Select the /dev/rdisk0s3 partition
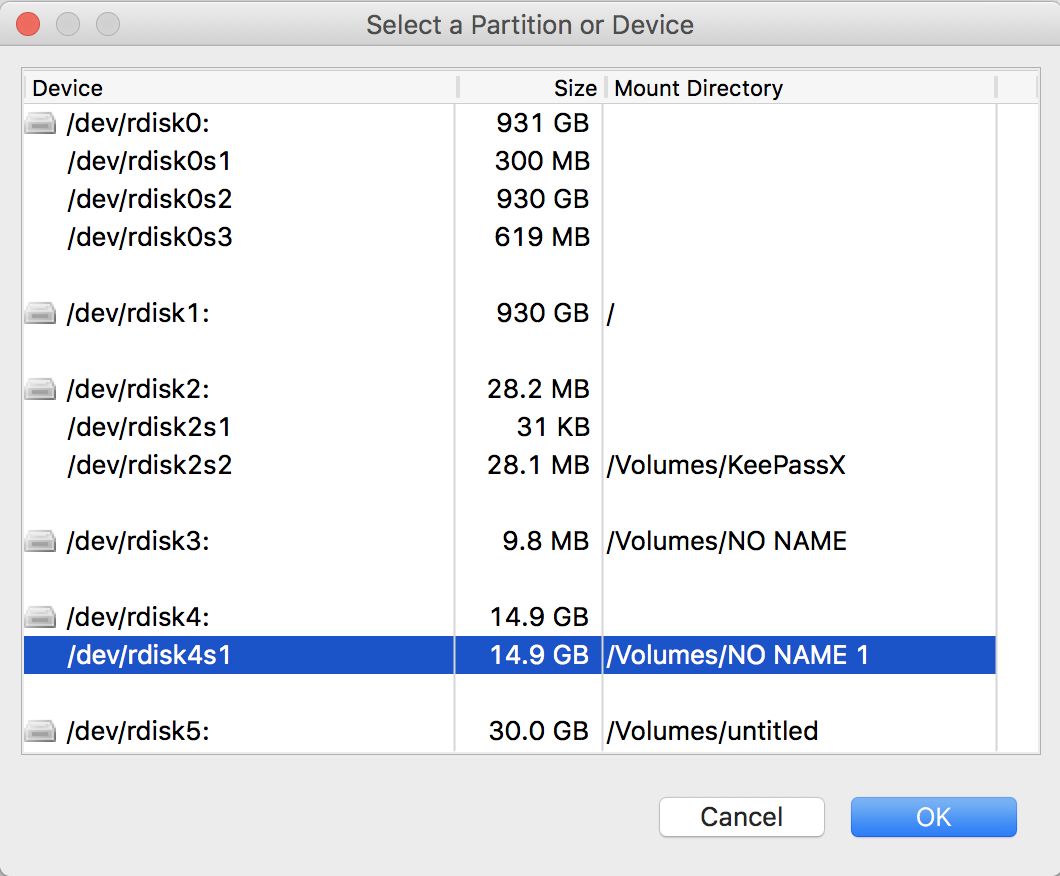 pos(150,237)
